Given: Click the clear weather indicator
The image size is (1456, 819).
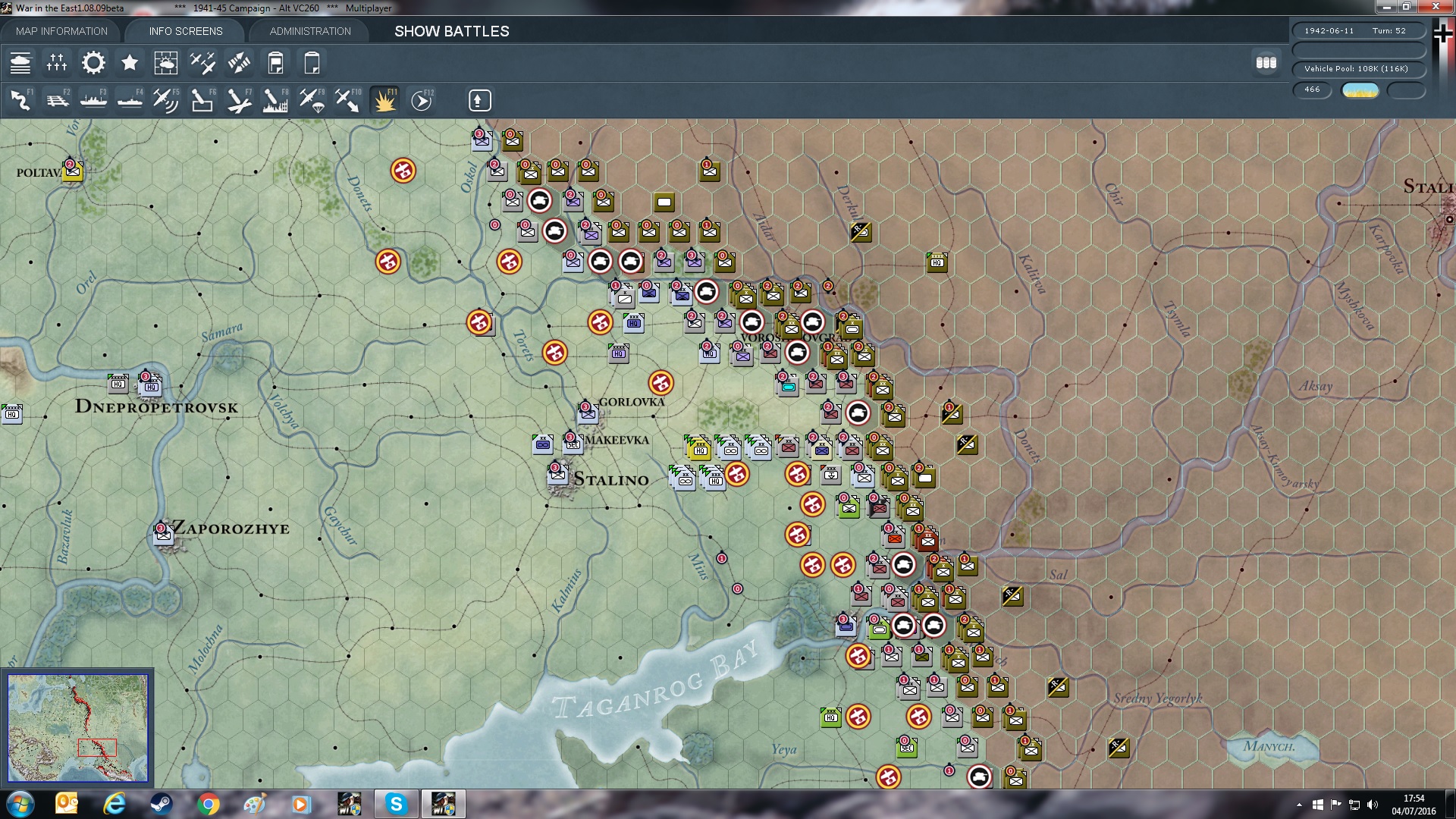Looking at the screenshot, I should [1360, 90].
